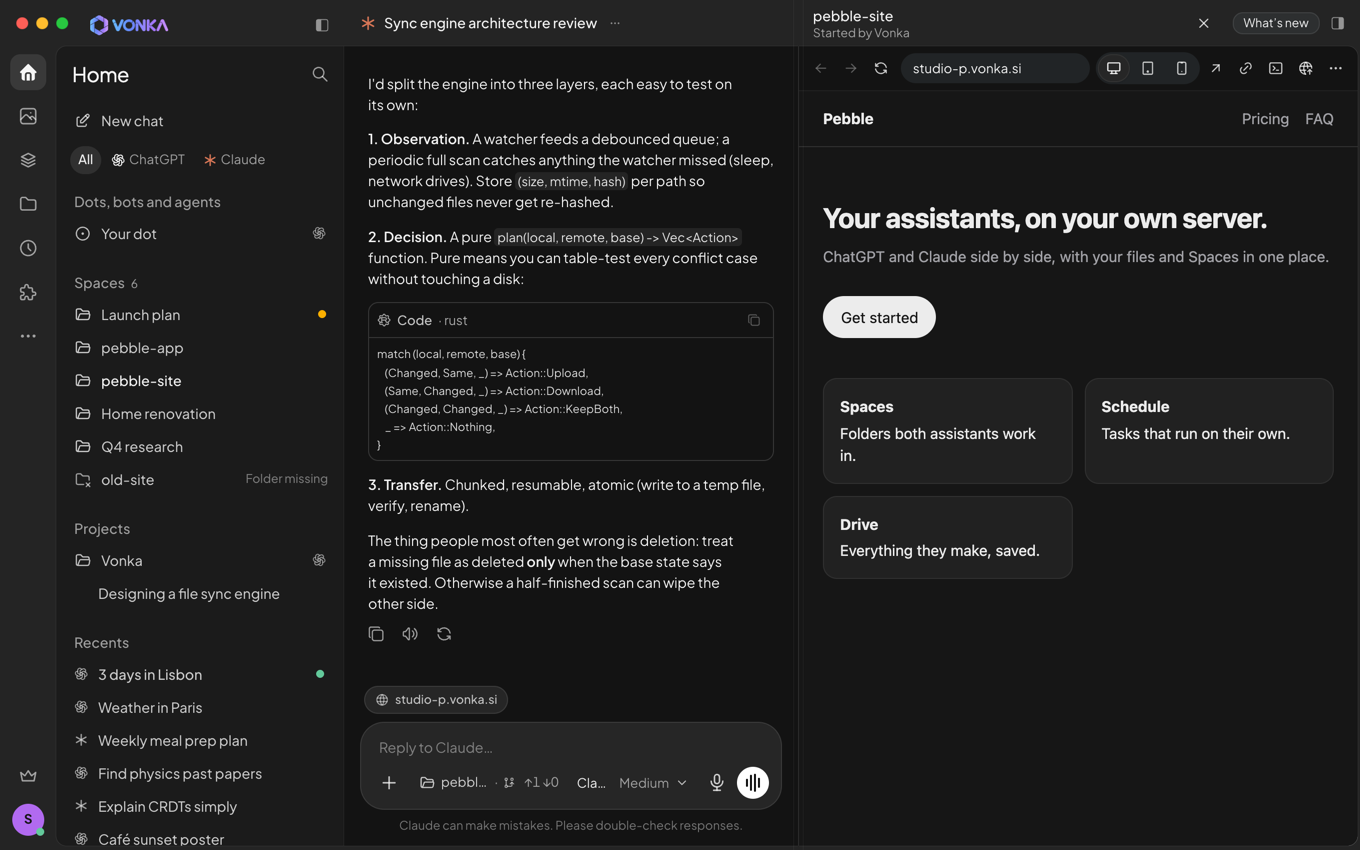
Task: Open the Home icon in the left rail
Action: [28, 73]
